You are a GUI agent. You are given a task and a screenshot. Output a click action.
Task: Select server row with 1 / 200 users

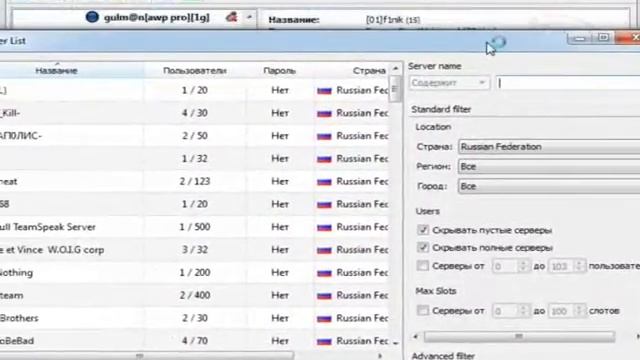pos(195,273)
